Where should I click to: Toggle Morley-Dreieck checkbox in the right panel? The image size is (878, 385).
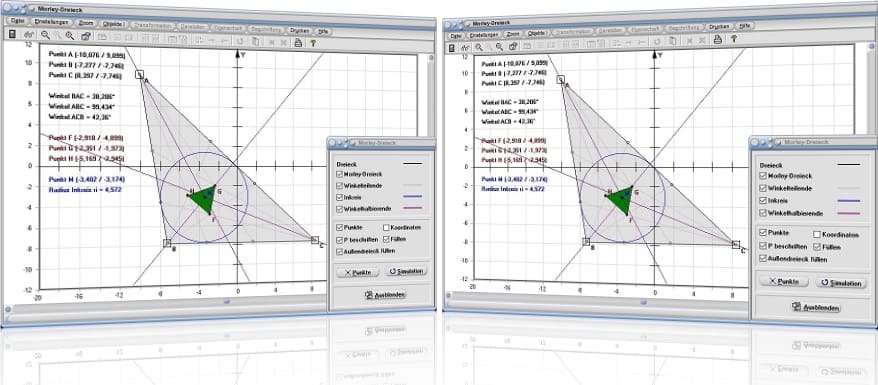[763, 176]
